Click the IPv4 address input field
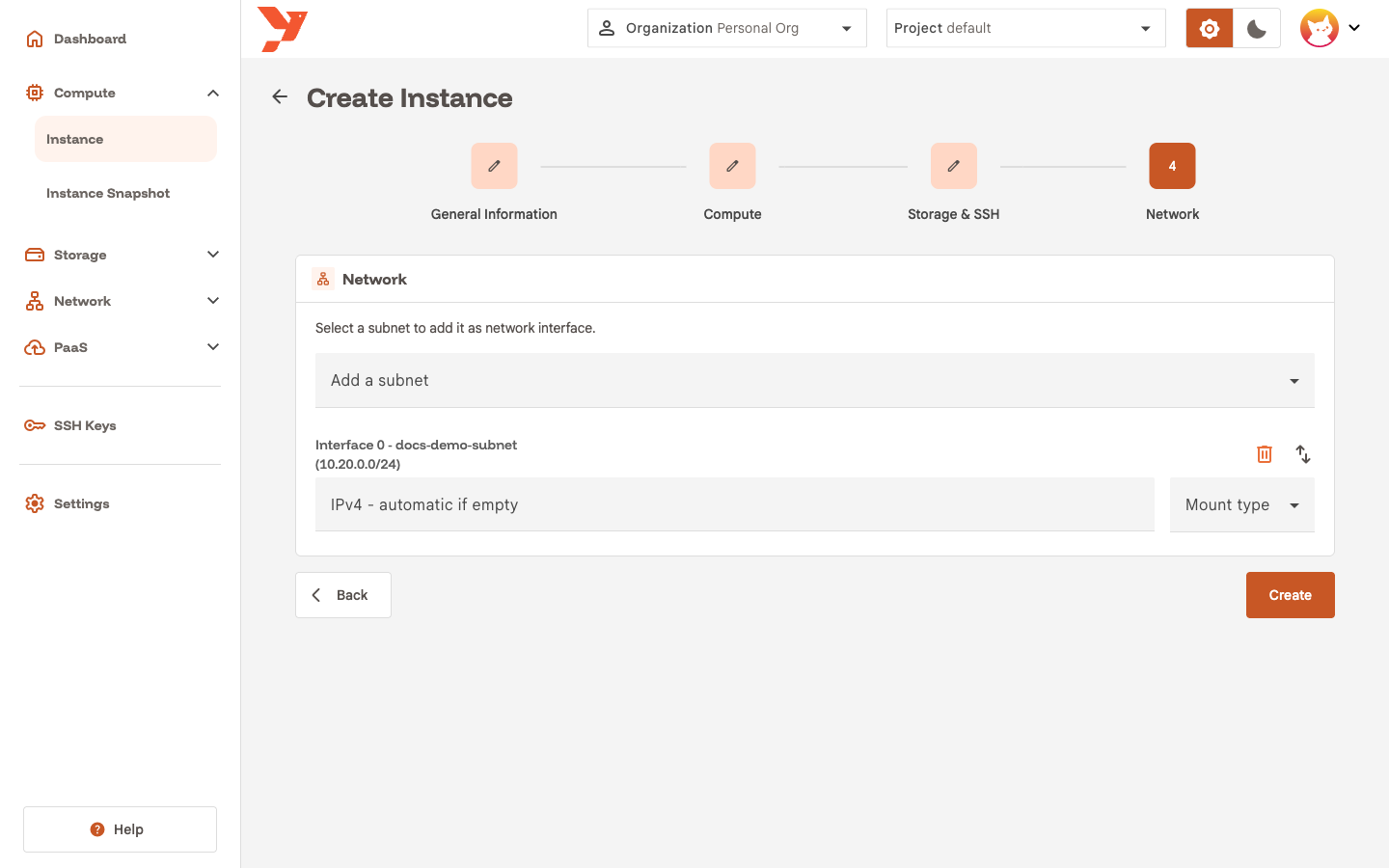This screenshot has height=868, width=1389. (x=735, y=504)
